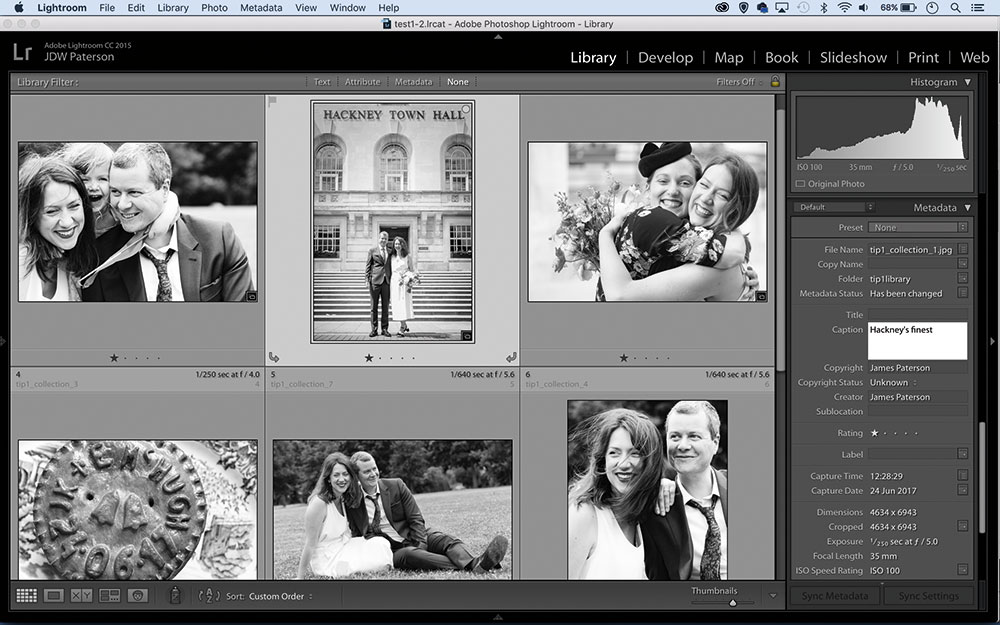Select the Painter spray can tool
The image size is (1000, 625).
click(175, 595)
